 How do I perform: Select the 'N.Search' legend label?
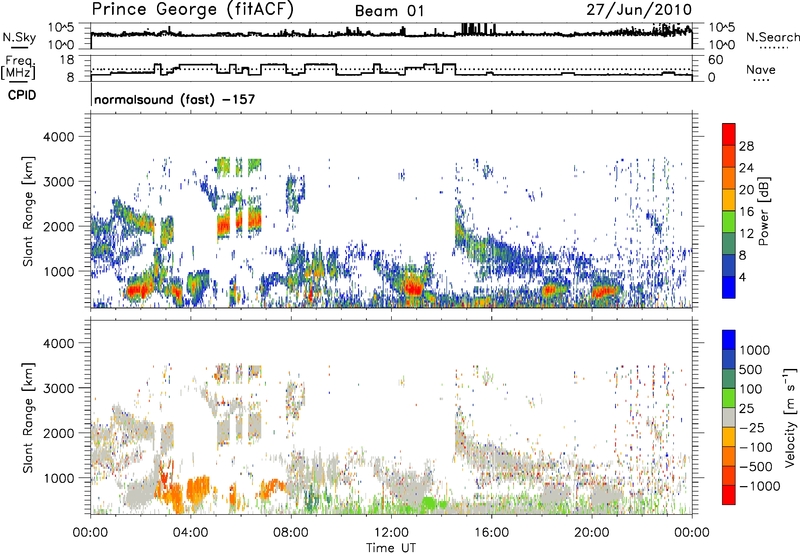(772, 37)
